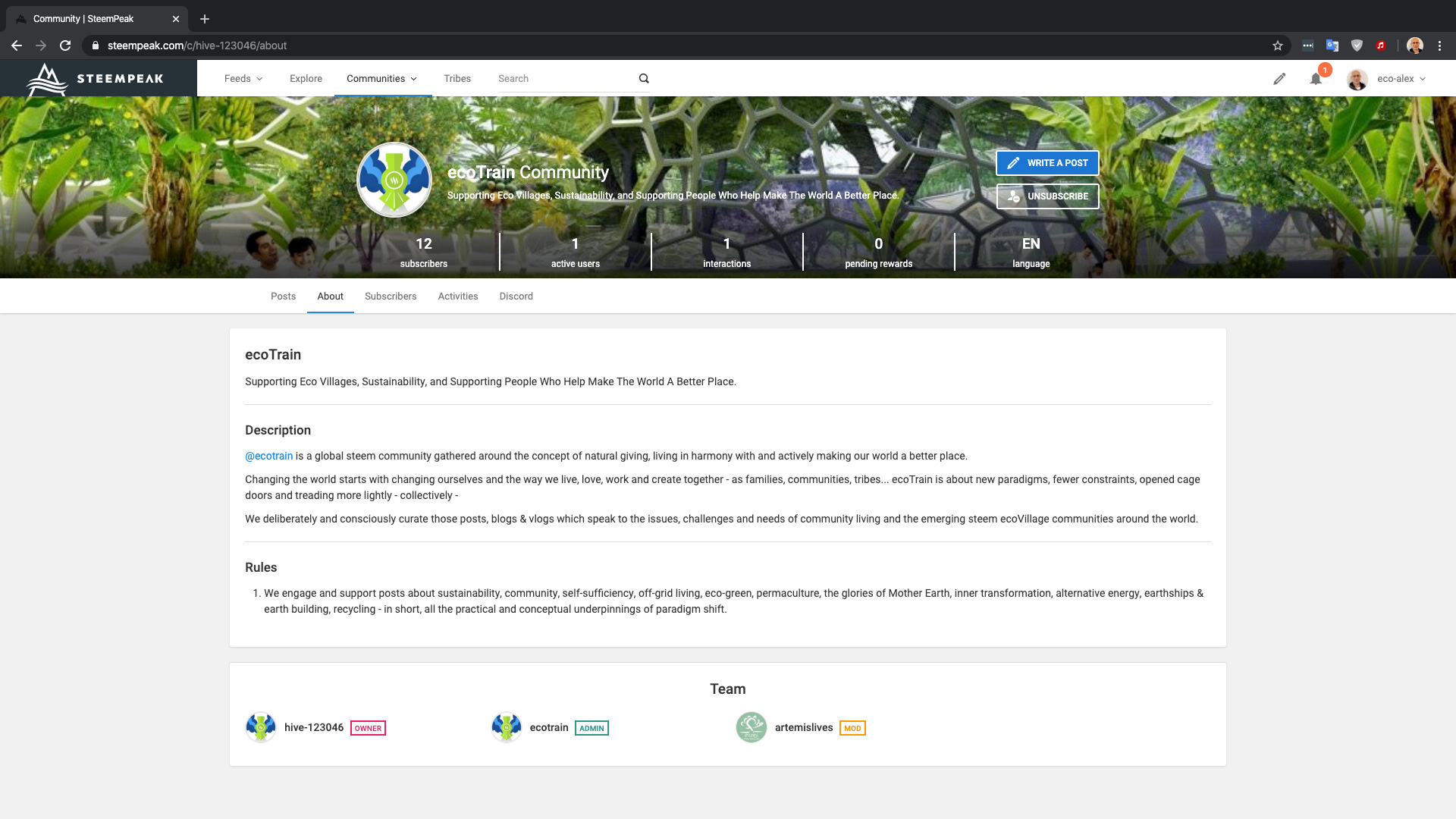Viewport: 1456px width, 819px height.
Task: Click the EN language stat
Action: tap(1031, 252)
